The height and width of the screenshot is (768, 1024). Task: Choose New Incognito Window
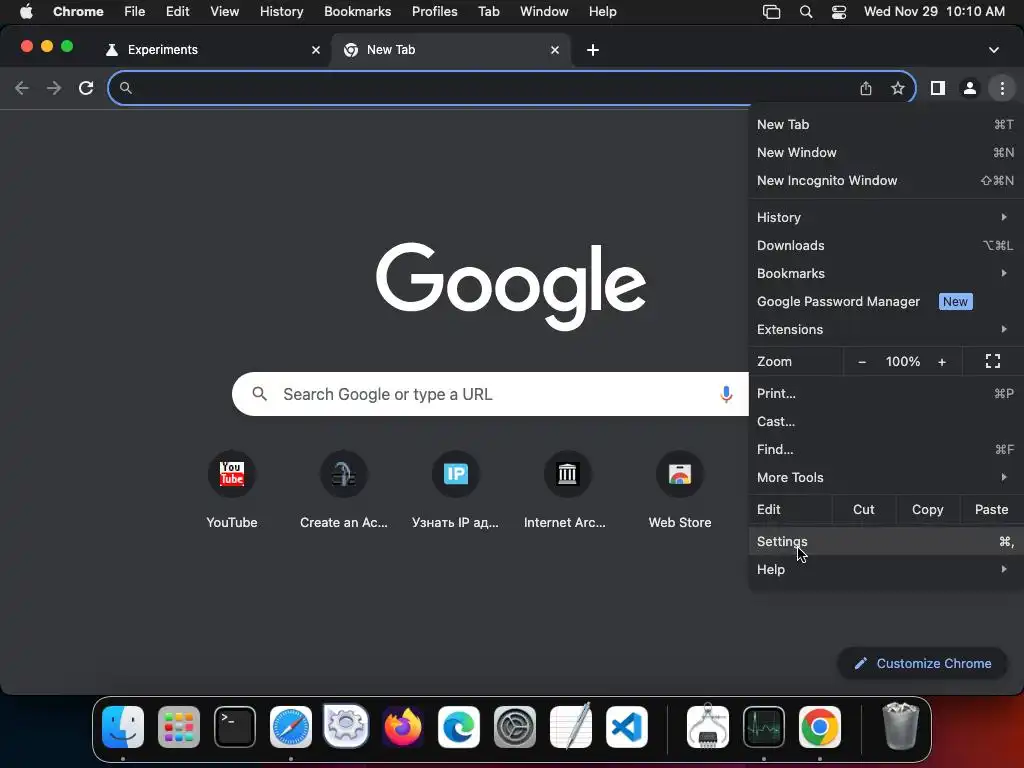[886, 181]
